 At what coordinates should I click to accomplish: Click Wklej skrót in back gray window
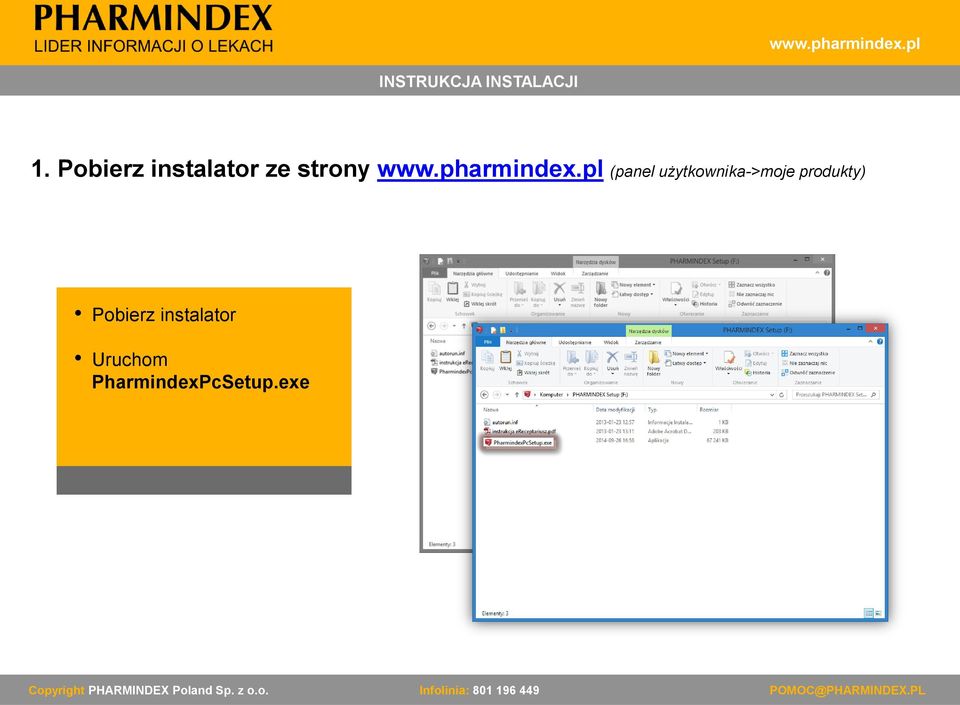481,304
